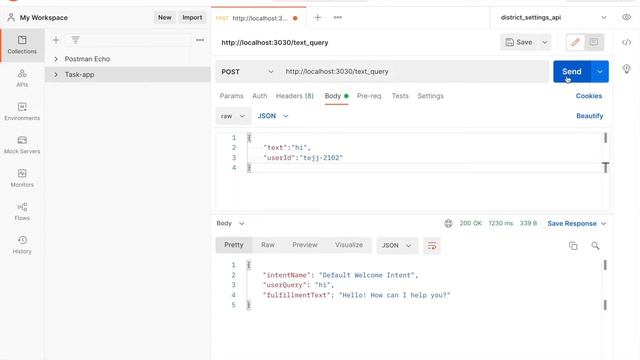This screenshot has width=640, height=360.
Task: Open the request body JSON format dropdown
Action: tap(273, 116)
